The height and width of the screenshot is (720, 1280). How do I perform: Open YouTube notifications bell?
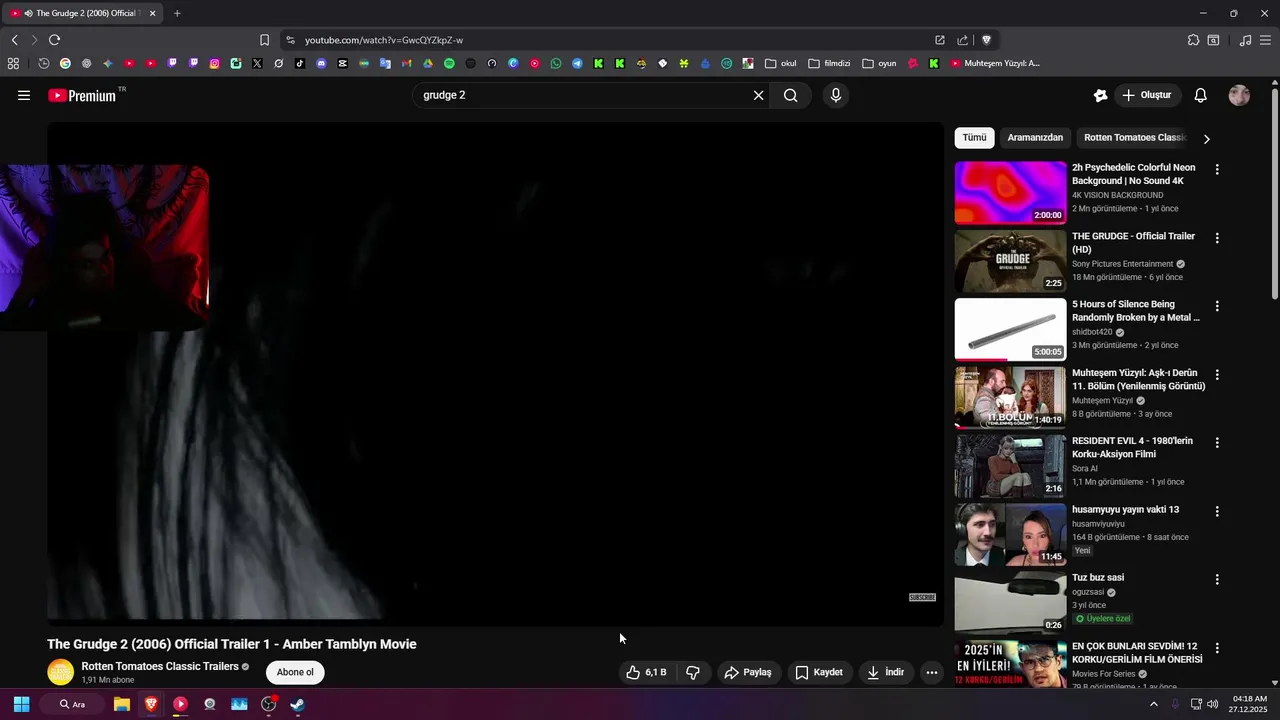point(1201,95)
